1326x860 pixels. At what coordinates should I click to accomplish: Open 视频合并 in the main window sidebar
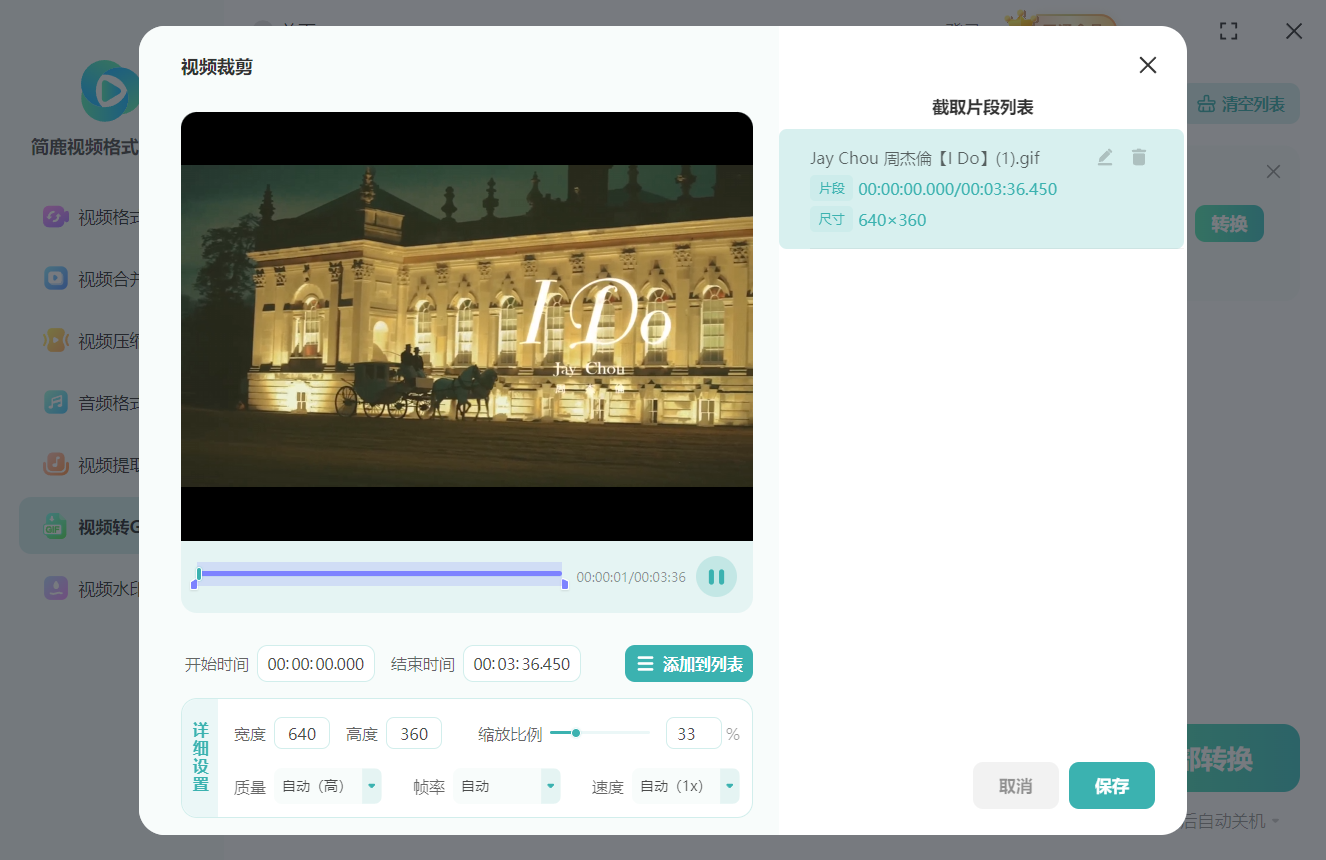[91, 279]
